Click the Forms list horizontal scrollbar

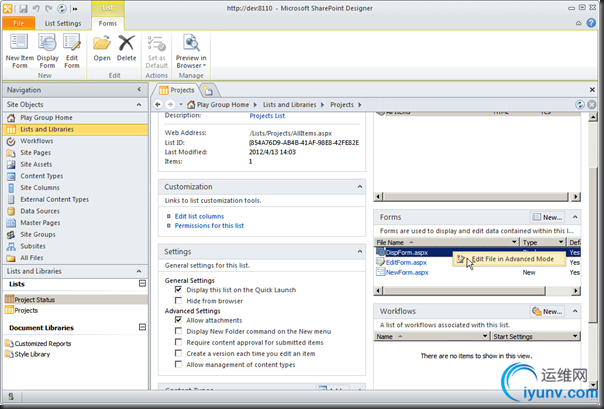click(x=464, y=290)
